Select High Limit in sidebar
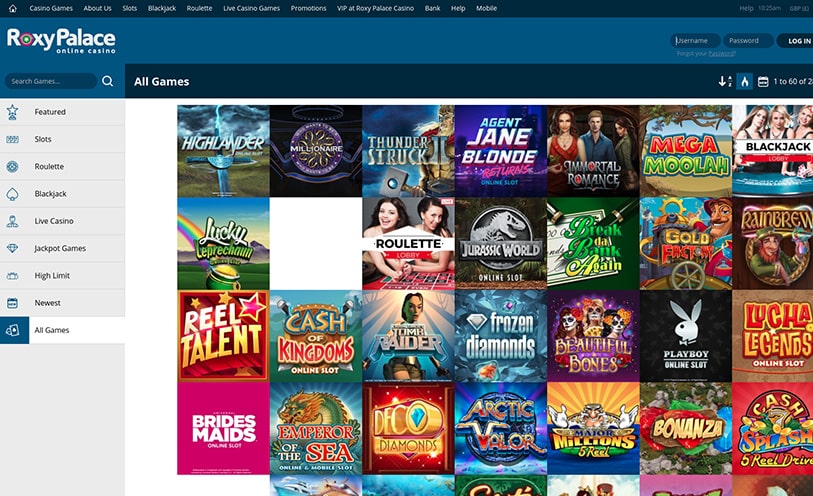Viewport: 813px width, 496px height. coord(62,276)
